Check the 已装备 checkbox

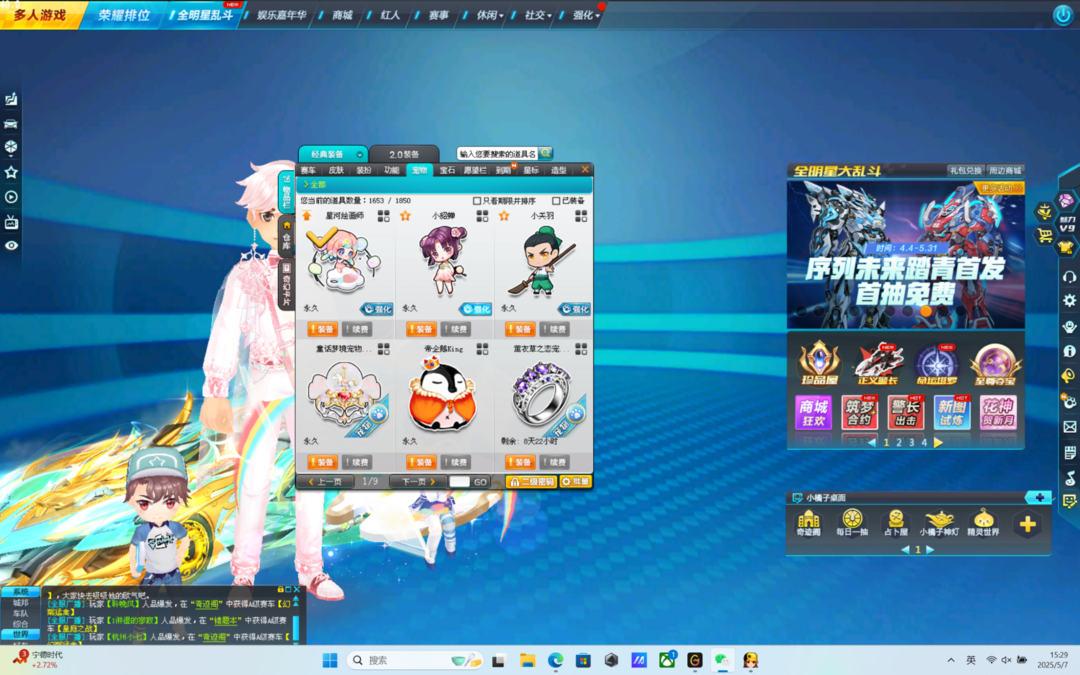pos(556,200)
